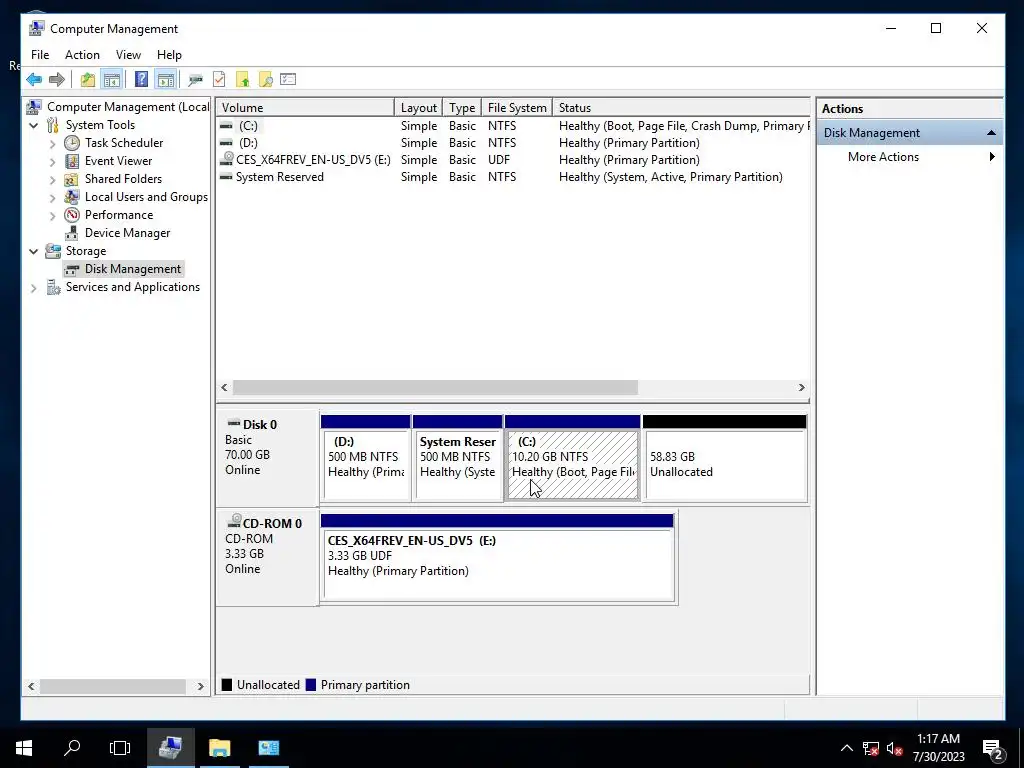Select Event Viewer in the tree
1024x768 pixels.
118,161
